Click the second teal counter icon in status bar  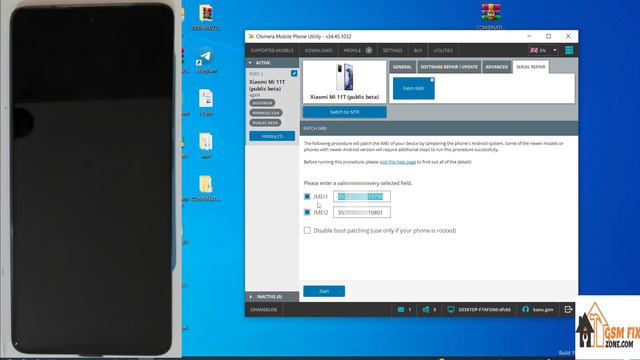click(x=426, y=309)
